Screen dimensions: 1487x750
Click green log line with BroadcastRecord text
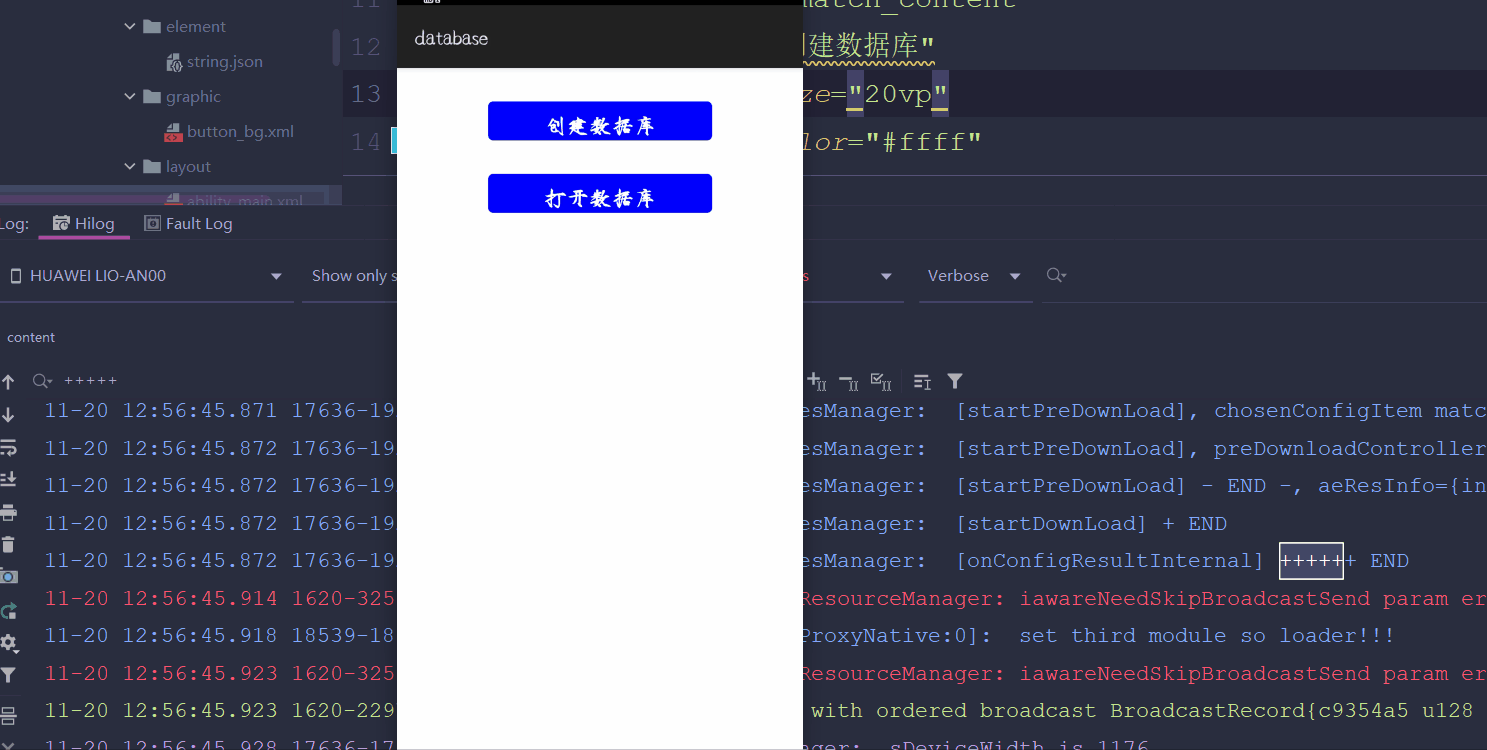click(x=1141, y=711)
